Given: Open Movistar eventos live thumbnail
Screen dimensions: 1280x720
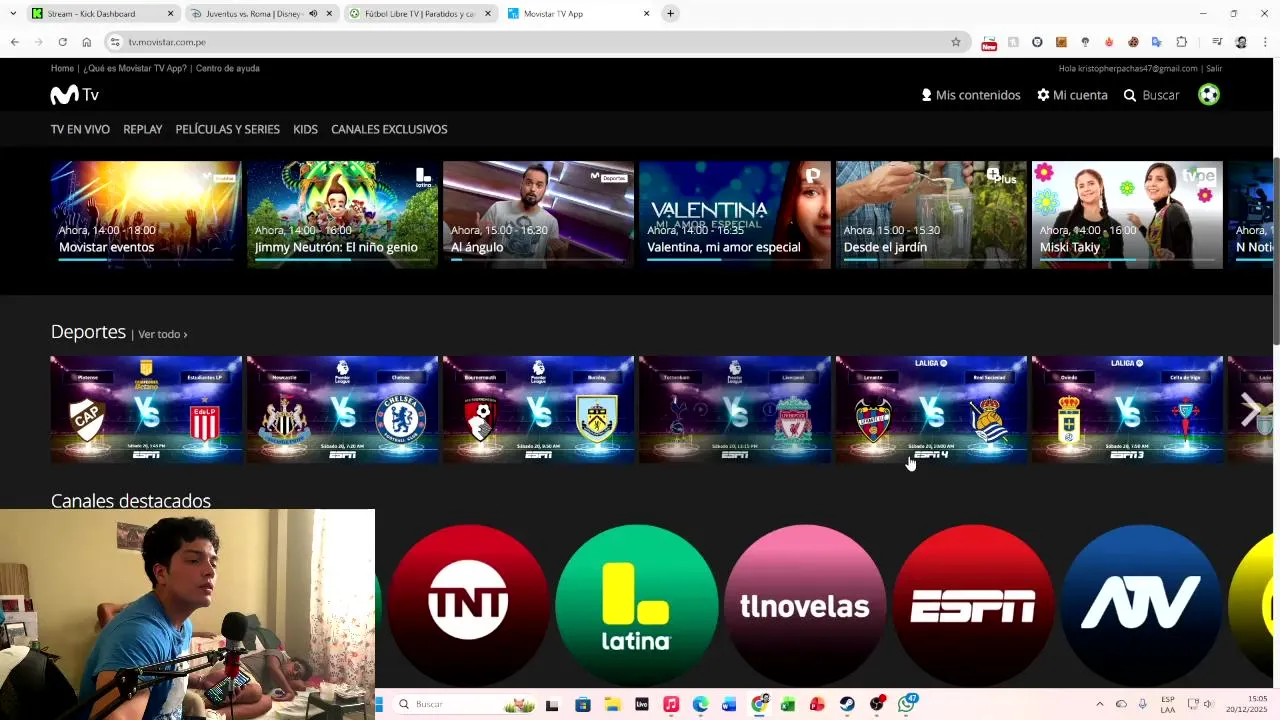Looking at the screenshot, I should coord(146,214).
